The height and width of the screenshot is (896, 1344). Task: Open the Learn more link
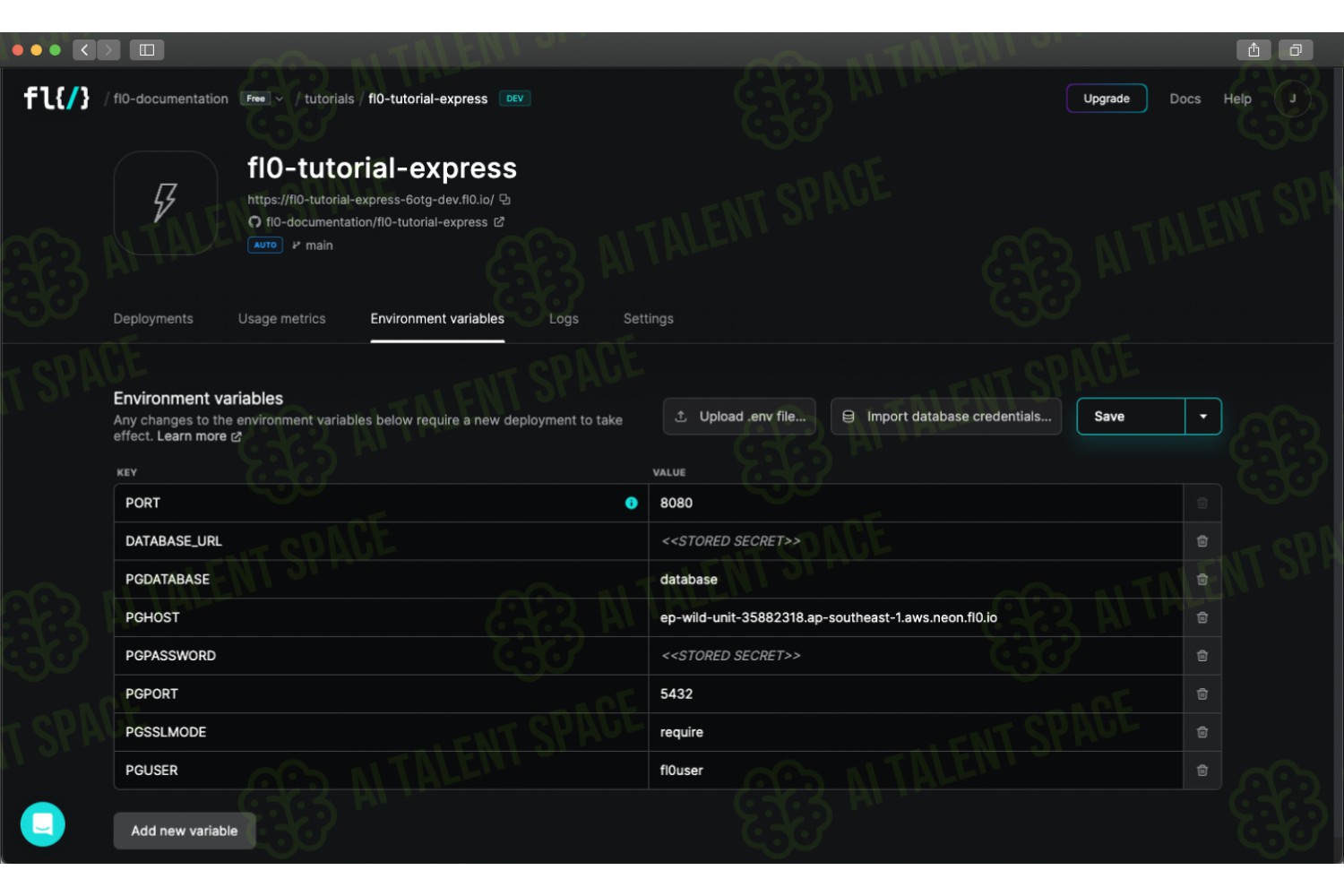point(199,436)
